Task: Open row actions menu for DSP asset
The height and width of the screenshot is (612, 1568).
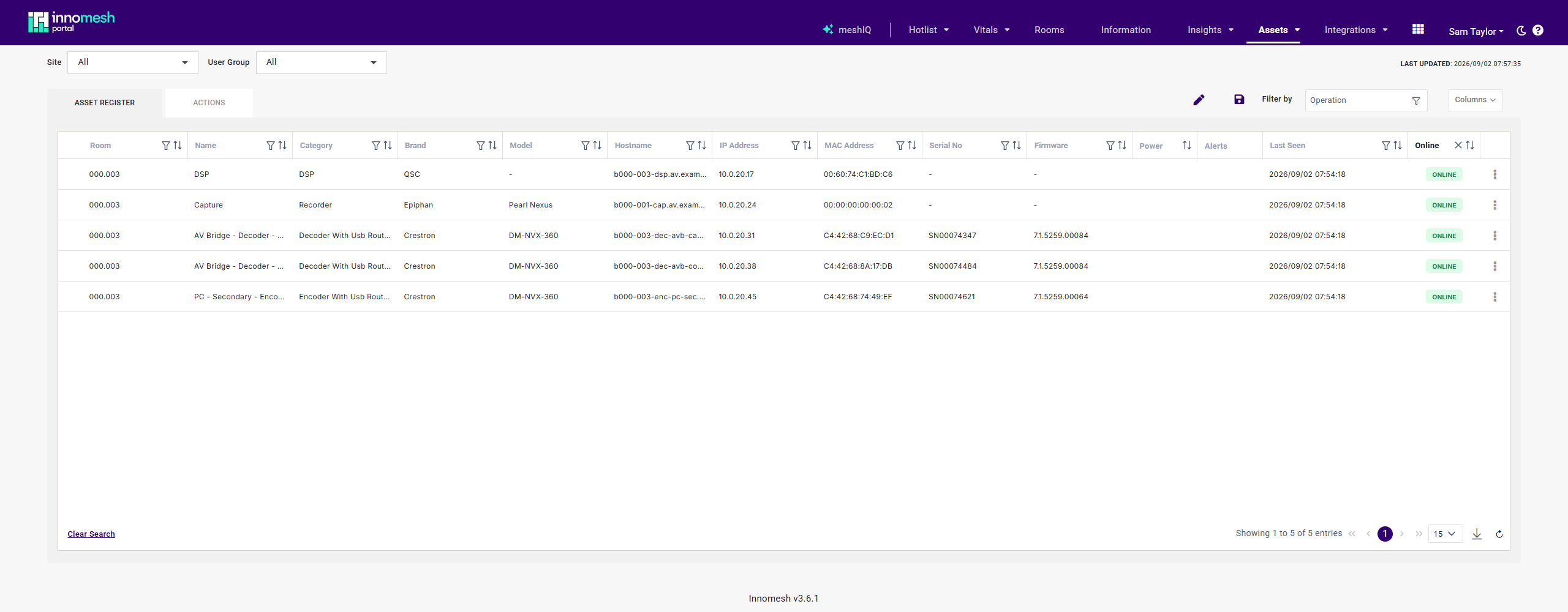Action: coord(1495,174)
